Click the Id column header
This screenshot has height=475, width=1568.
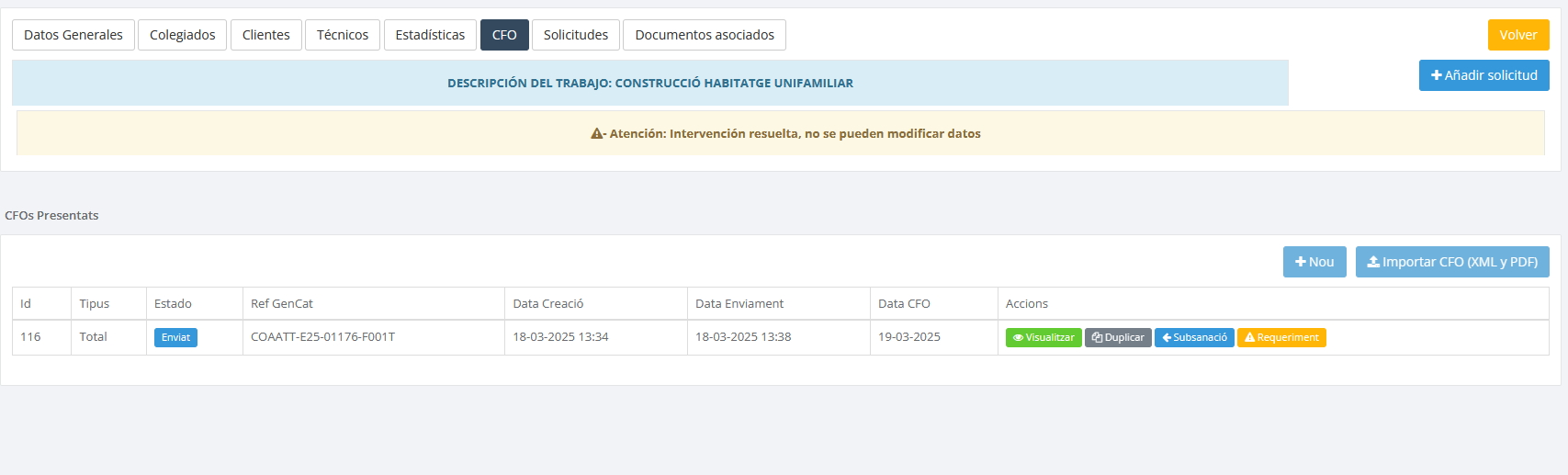click(26, 304)
